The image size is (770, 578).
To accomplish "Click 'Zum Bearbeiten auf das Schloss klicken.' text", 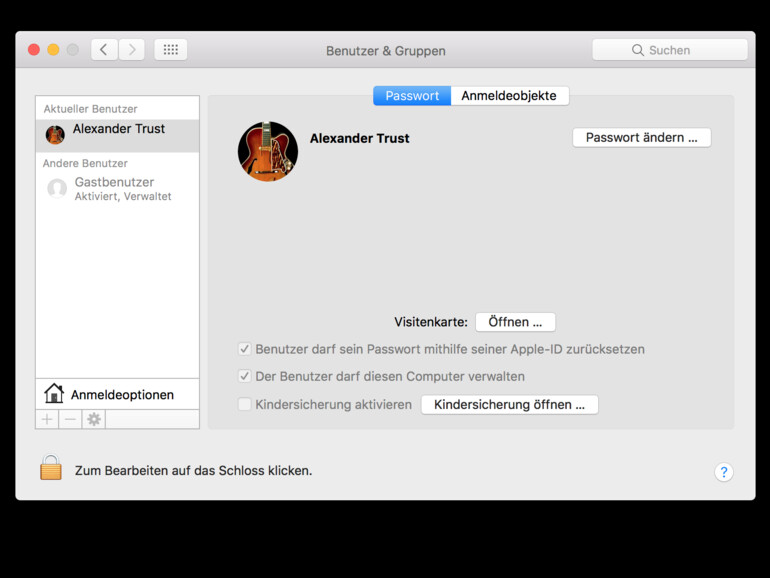I will pyautogui.click(x=193, y=470).
